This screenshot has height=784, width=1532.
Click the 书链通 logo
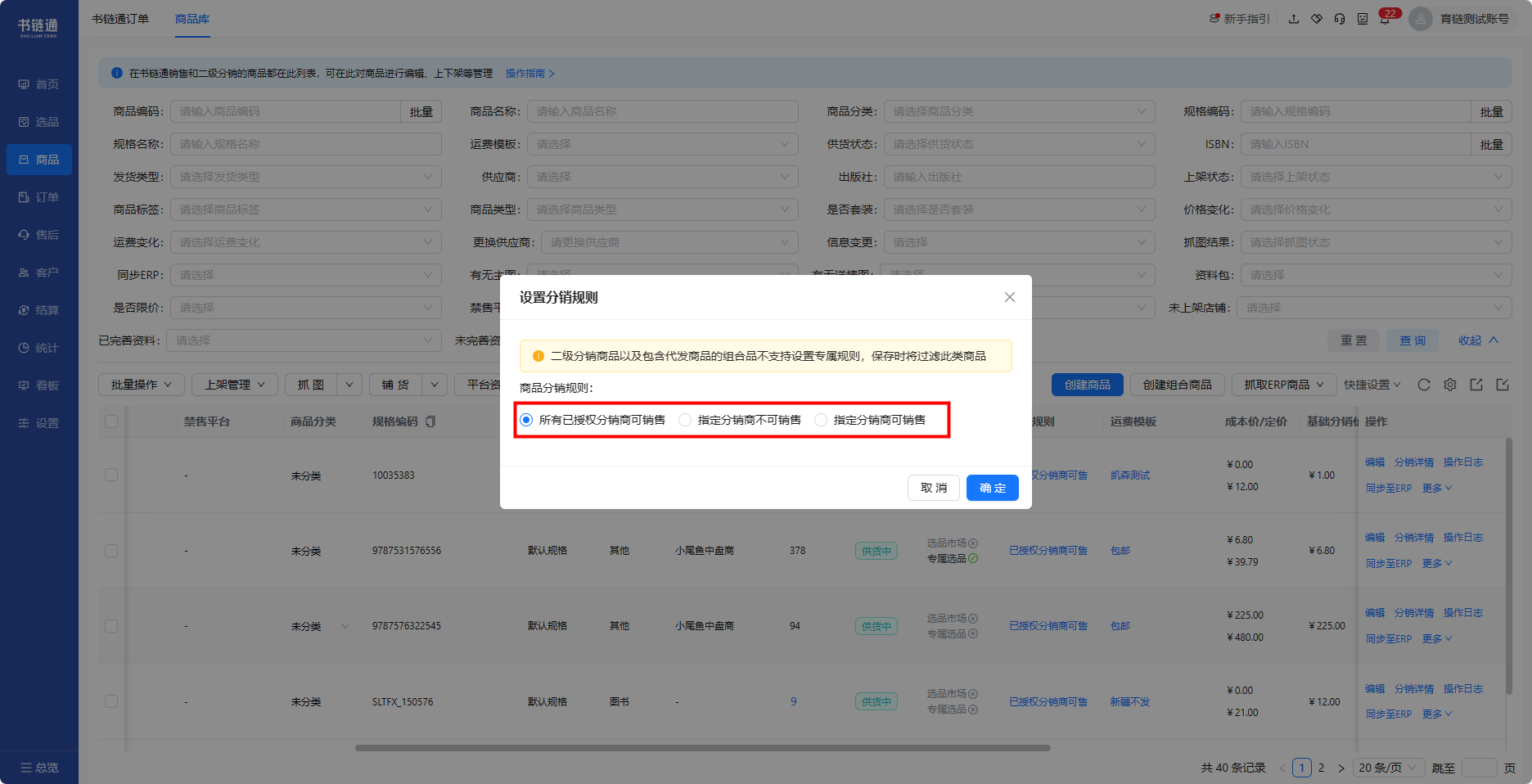point(38,28)
